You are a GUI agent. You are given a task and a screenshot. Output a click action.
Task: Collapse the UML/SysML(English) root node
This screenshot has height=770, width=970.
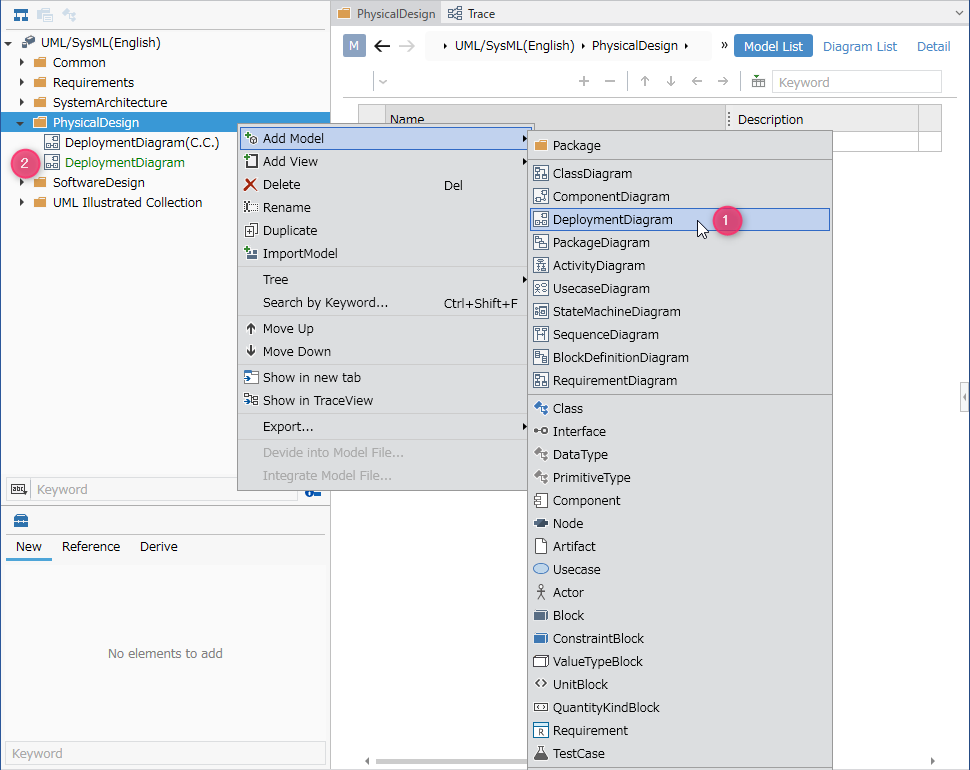coord(8,43)
